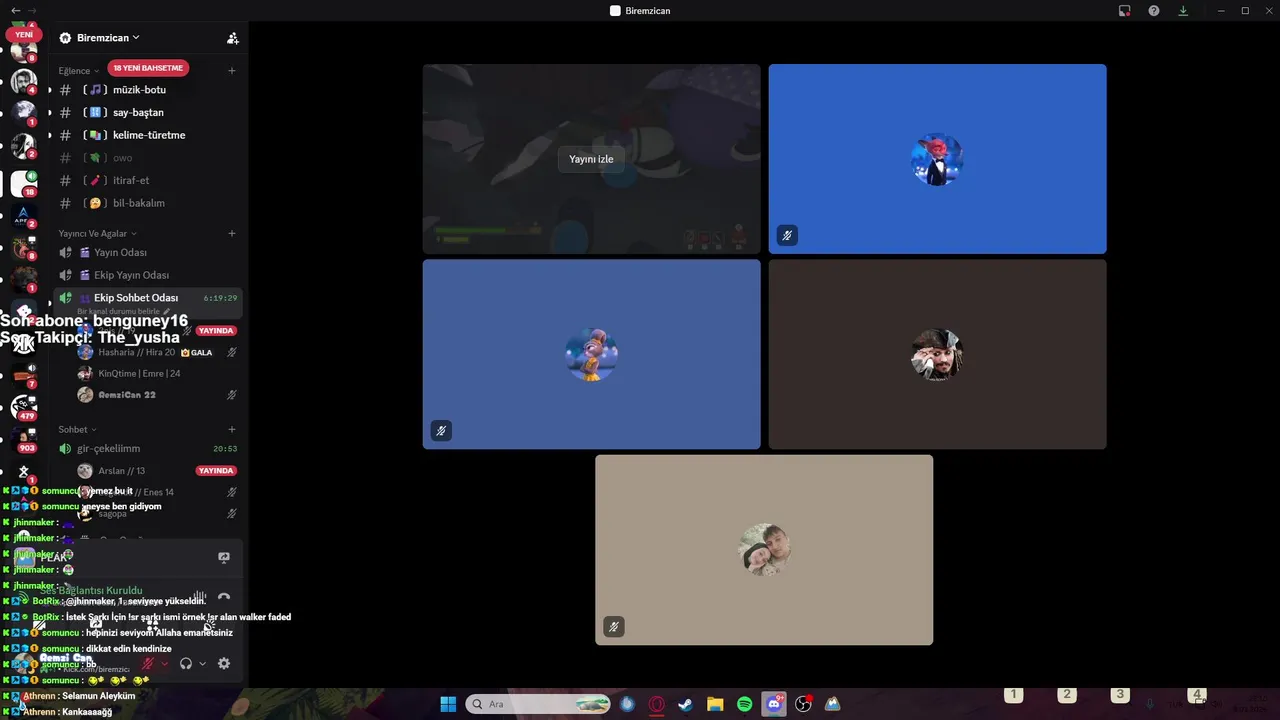Open Spotify from the taskbar
Viewport: 1280px width, 720px height.
click(x=745, y=704)
